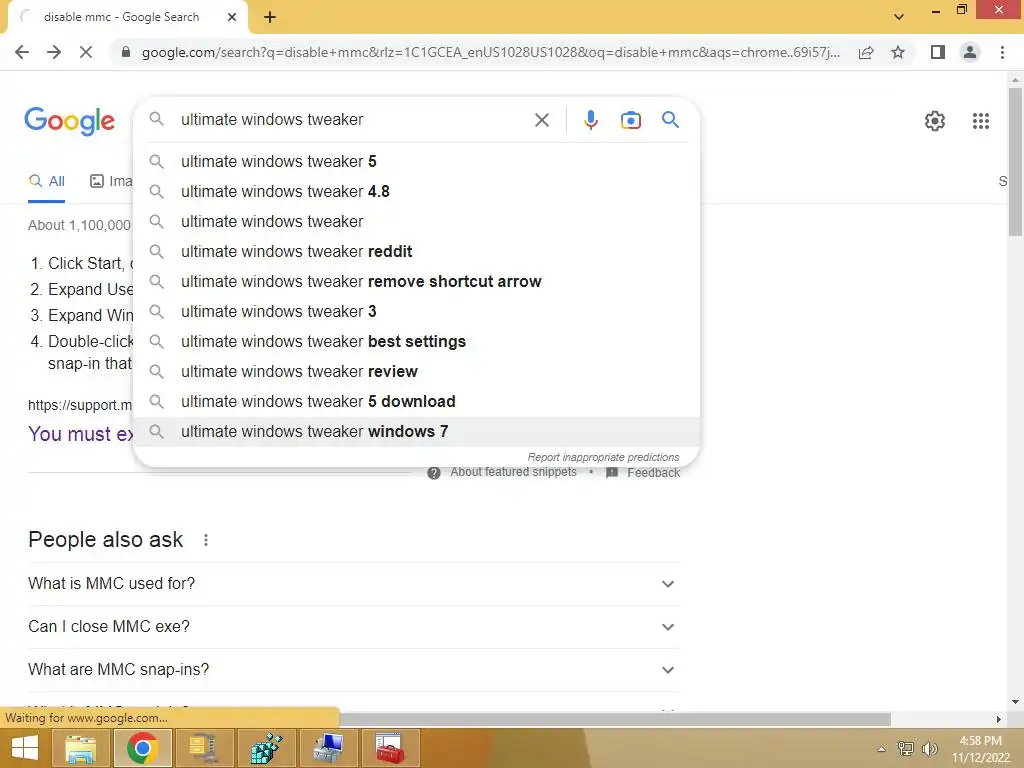Click the horizontal page scrollbar
The width and height of the screenshot is (1024, 768).
(x=614, y=719)
